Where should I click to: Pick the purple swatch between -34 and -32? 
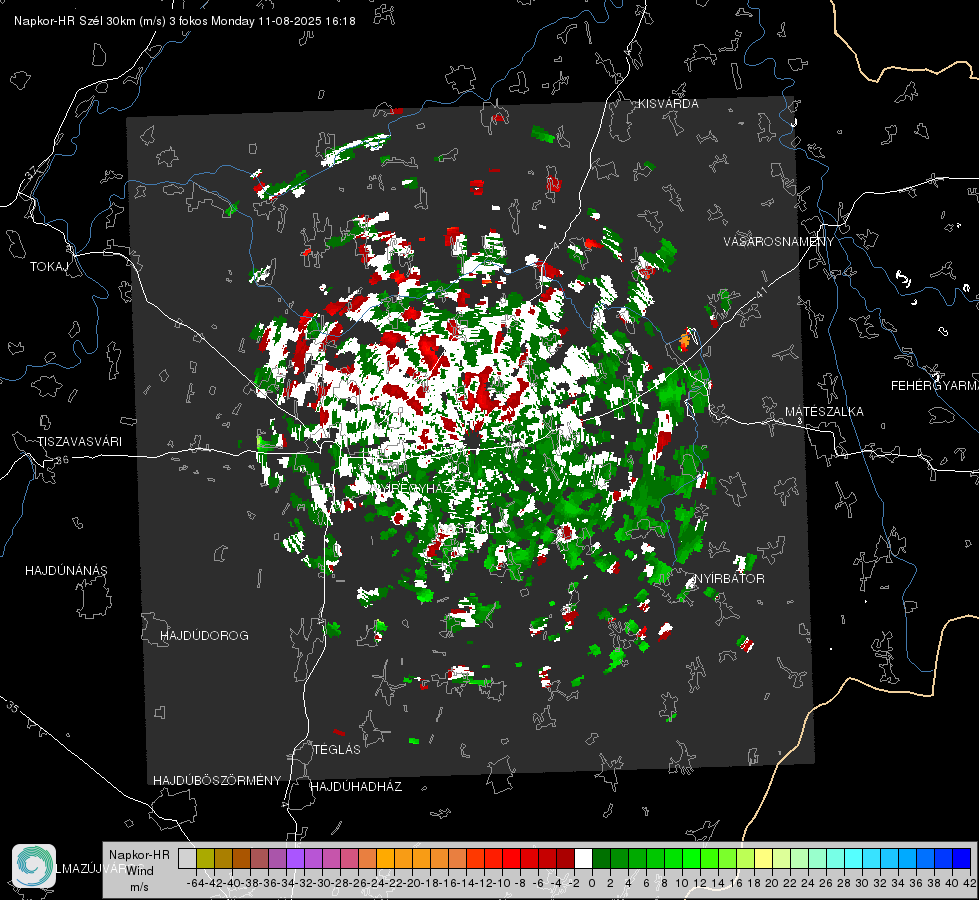click(295, 858)
